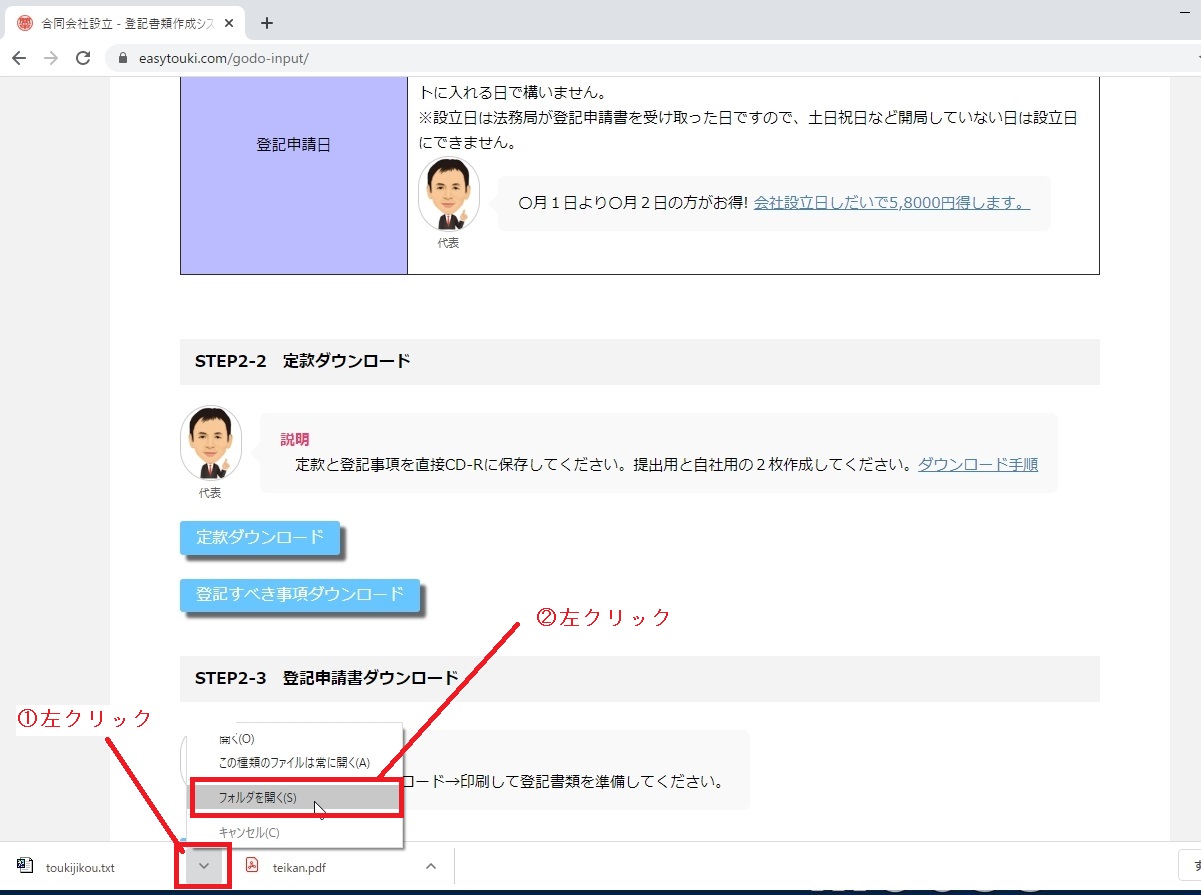The image size is (1201, 895).
Task: Open a new tab with the plus icon
Action: click(266, 23)
